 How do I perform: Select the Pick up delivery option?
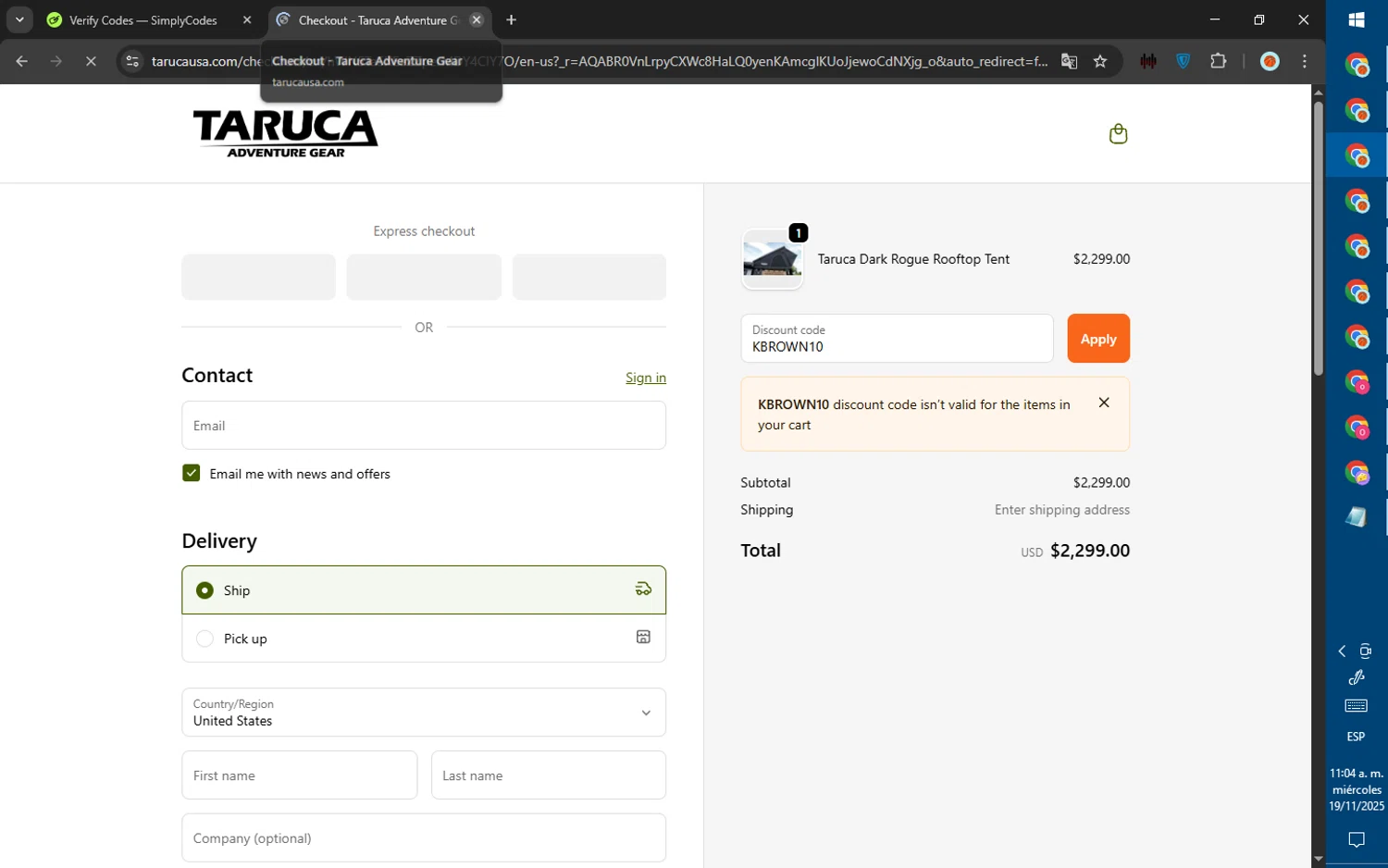(x=424, y=639)
